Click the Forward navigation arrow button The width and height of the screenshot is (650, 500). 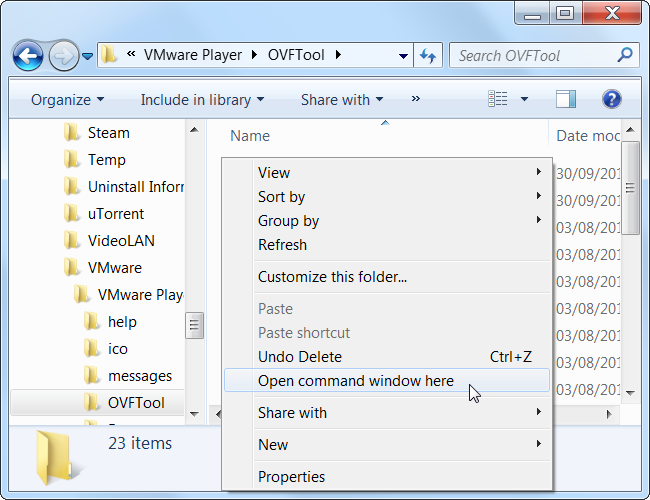coord(63,55)
